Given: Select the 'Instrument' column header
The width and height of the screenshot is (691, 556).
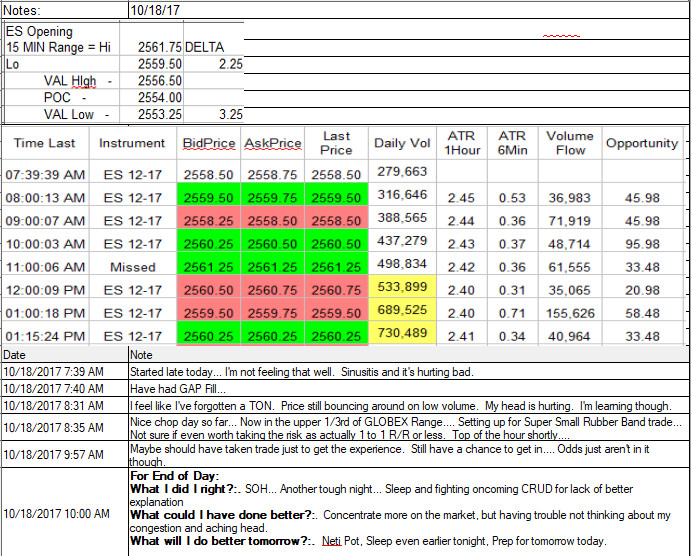Looking at the screenshot, I should (x=132, y=143).
